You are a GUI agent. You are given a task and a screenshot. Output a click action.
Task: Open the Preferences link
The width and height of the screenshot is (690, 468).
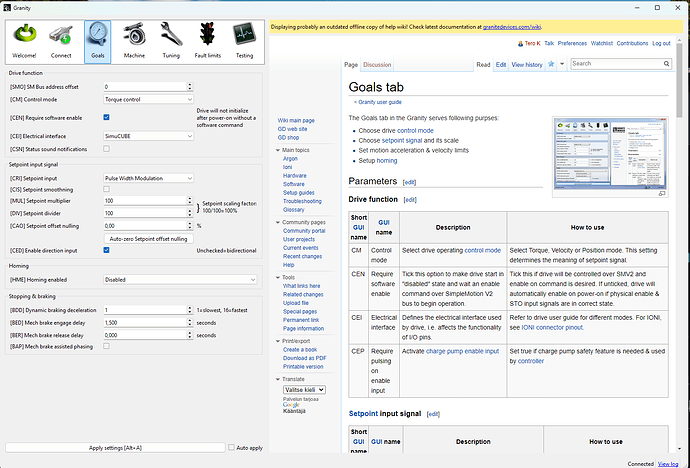(572, 44)
